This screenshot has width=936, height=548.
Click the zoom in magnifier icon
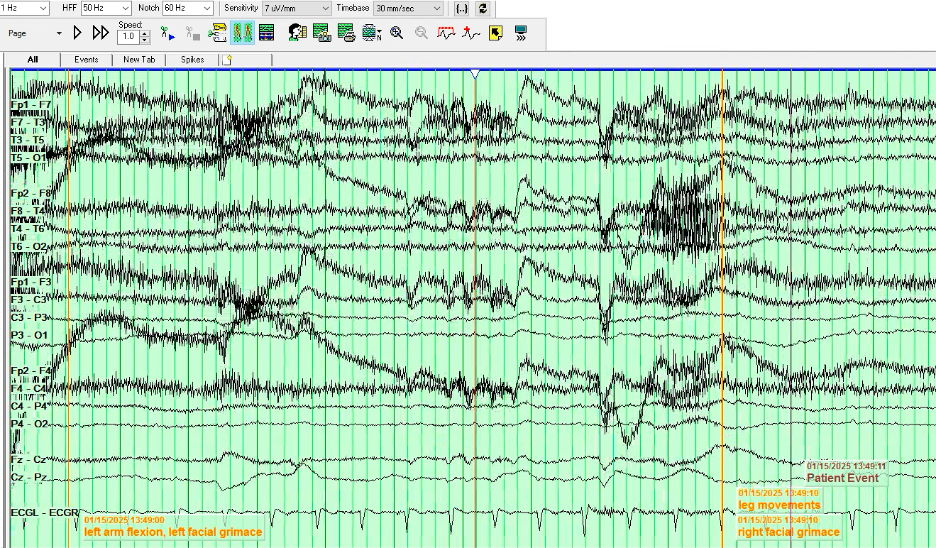397,33
